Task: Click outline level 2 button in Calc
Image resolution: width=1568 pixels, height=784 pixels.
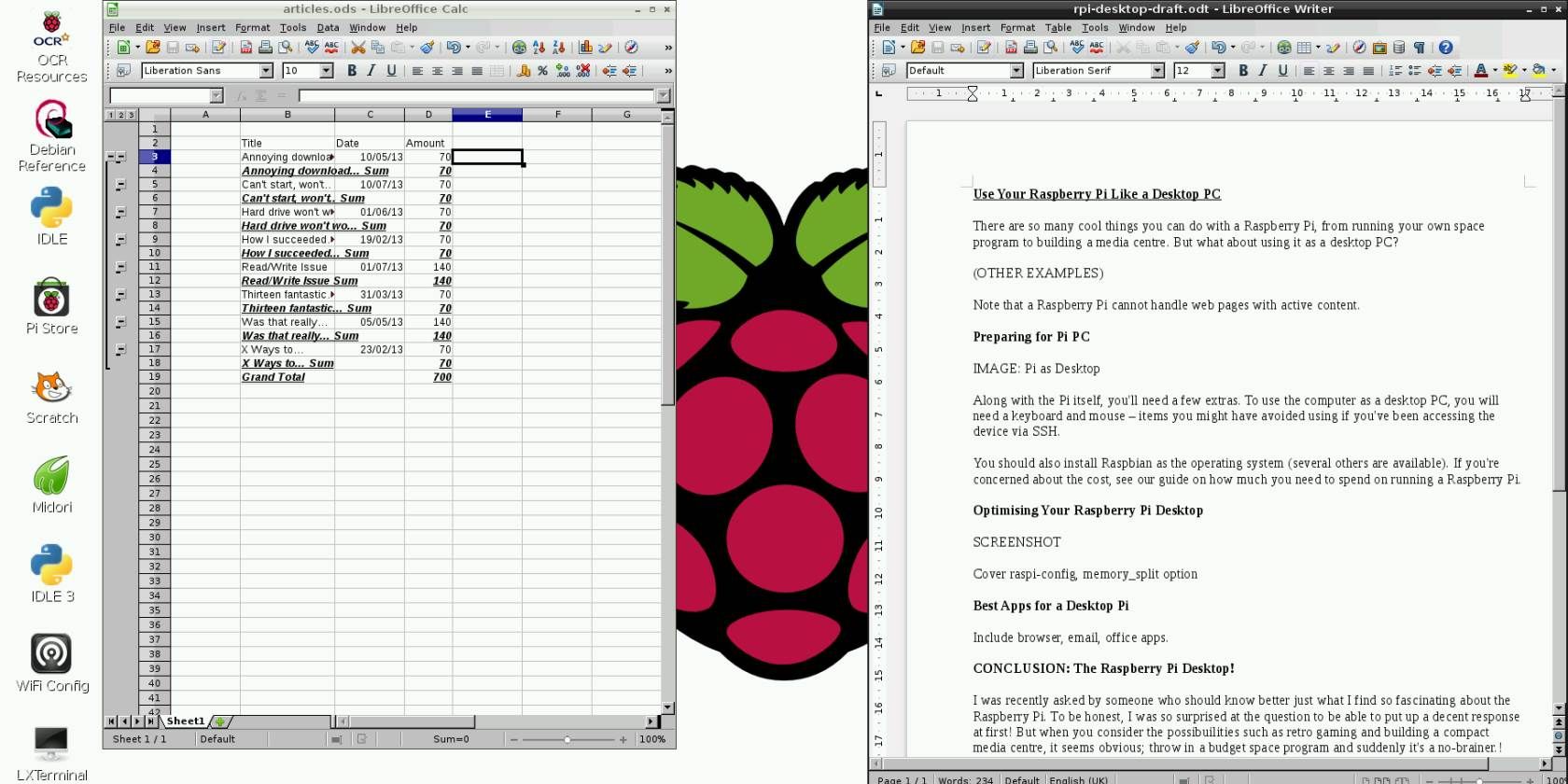Action: pyautogui.click(x=120, y=115)
